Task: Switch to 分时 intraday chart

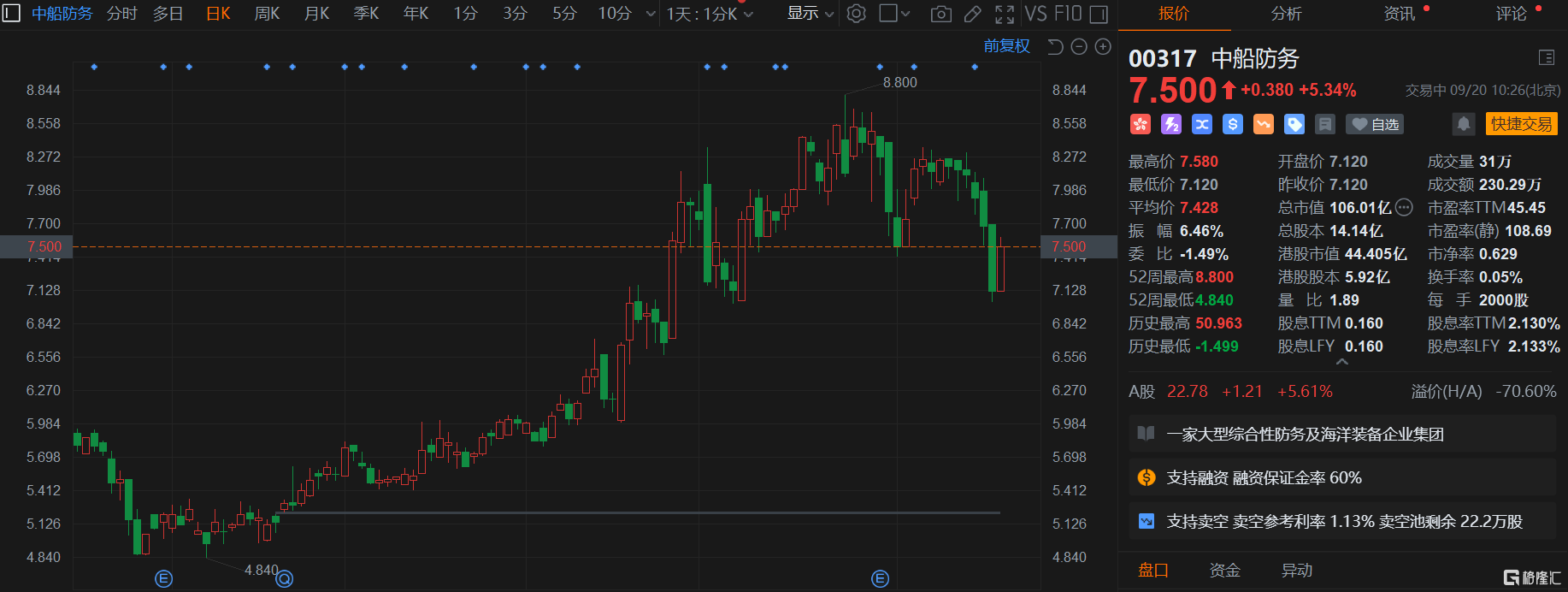Action: [122, 14]
